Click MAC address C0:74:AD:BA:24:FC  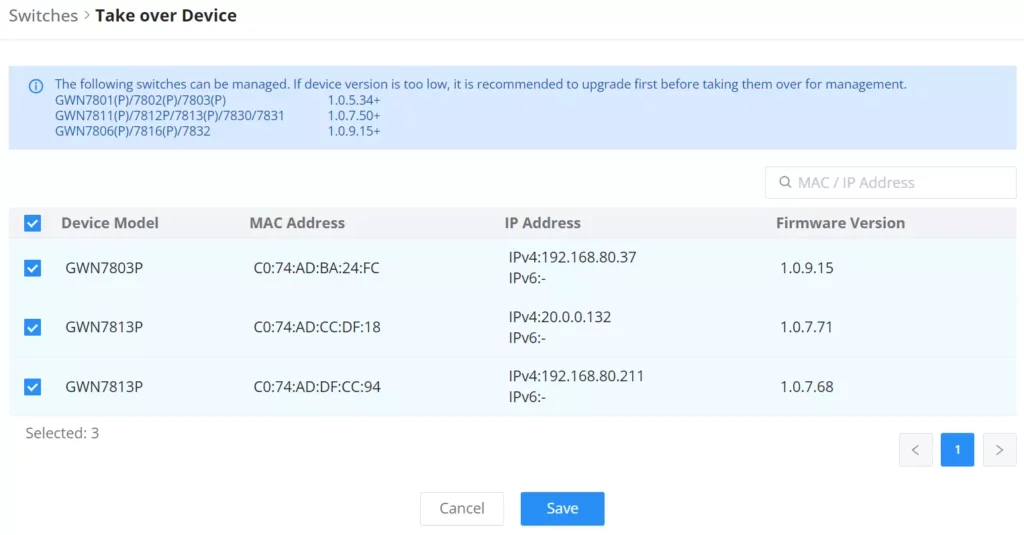(x=316, y=268)
